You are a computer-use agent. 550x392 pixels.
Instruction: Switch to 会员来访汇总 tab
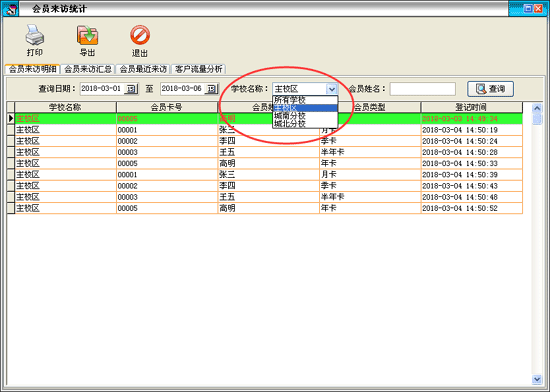coord(88,69)
